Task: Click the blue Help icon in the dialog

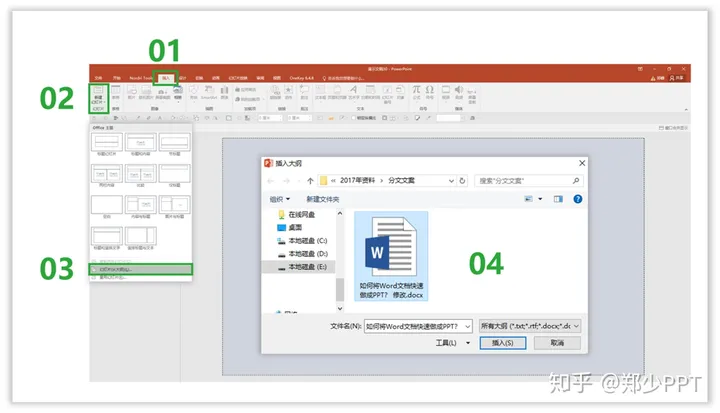Action: click(x=578, y=199)
